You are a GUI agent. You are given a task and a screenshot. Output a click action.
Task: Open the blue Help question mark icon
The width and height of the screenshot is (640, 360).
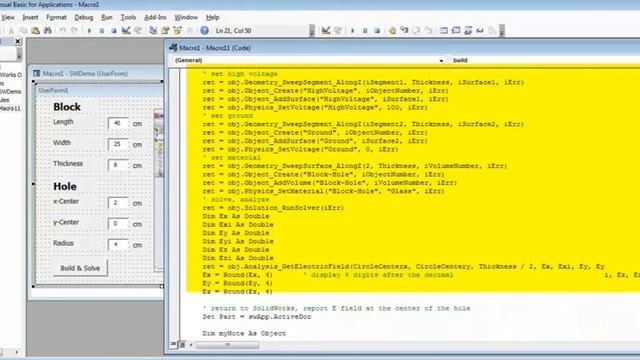coord(204,31)
